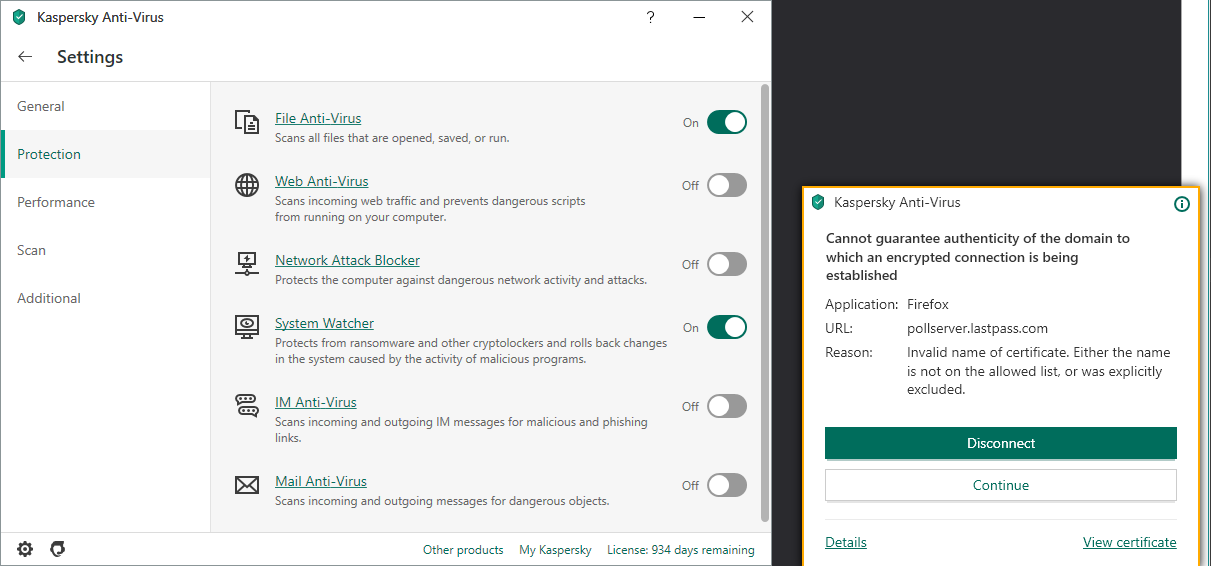Open the IM Anti-Virus link
Screen dimensions: 1211x566
(316, 402)
